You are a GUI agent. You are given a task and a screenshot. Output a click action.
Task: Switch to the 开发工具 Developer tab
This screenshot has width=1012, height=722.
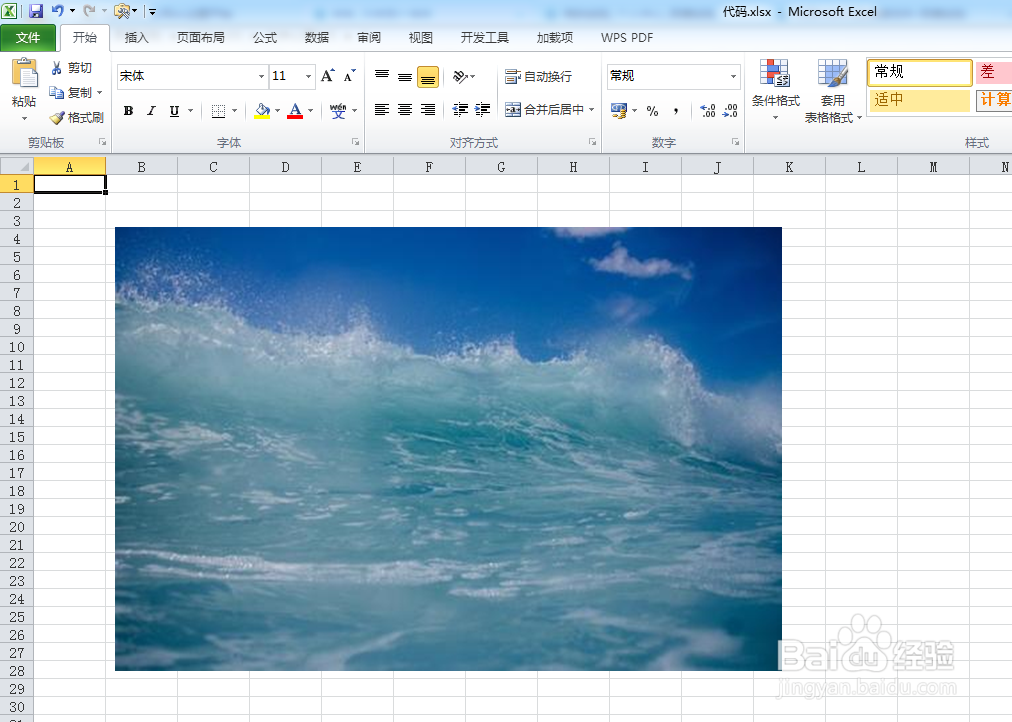tap(485, 37)
